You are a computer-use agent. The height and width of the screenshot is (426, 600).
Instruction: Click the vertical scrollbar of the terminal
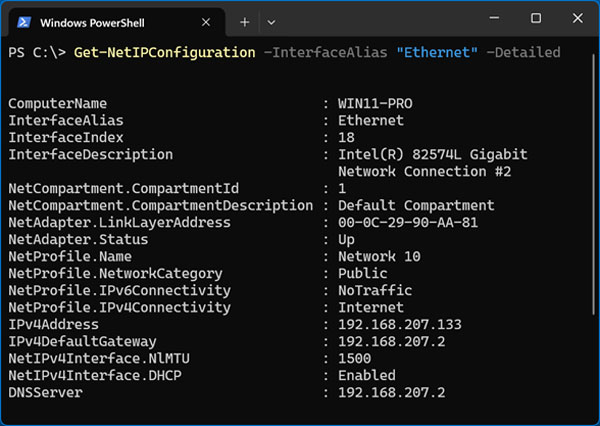594,184
